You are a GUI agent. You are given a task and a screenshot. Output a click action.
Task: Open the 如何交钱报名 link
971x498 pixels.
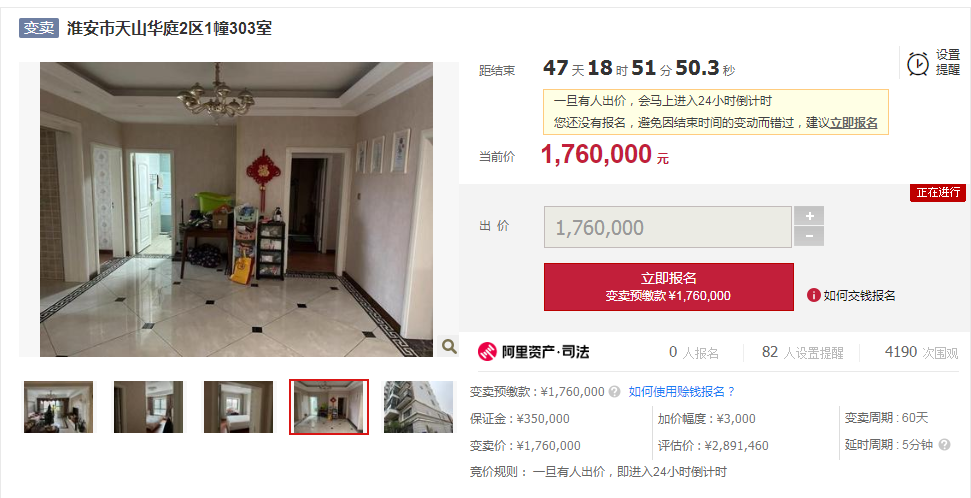point(859,295)
